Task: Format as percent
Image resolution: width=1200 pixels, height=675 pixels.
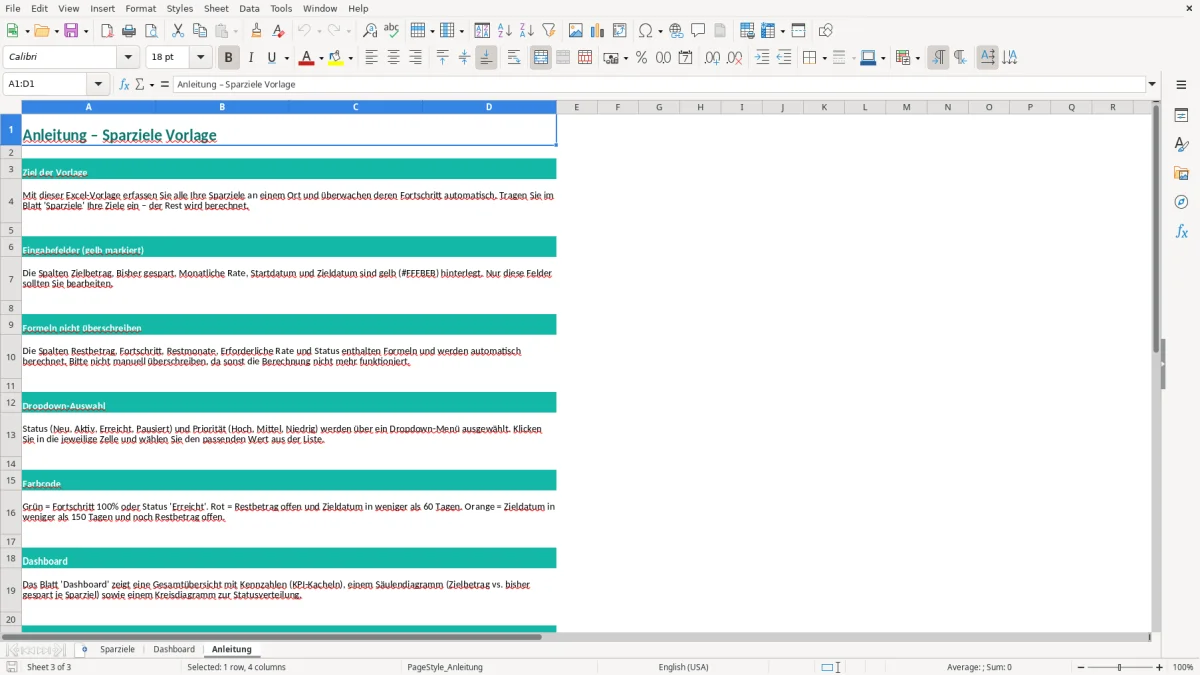Action: [x=641, y=58]
